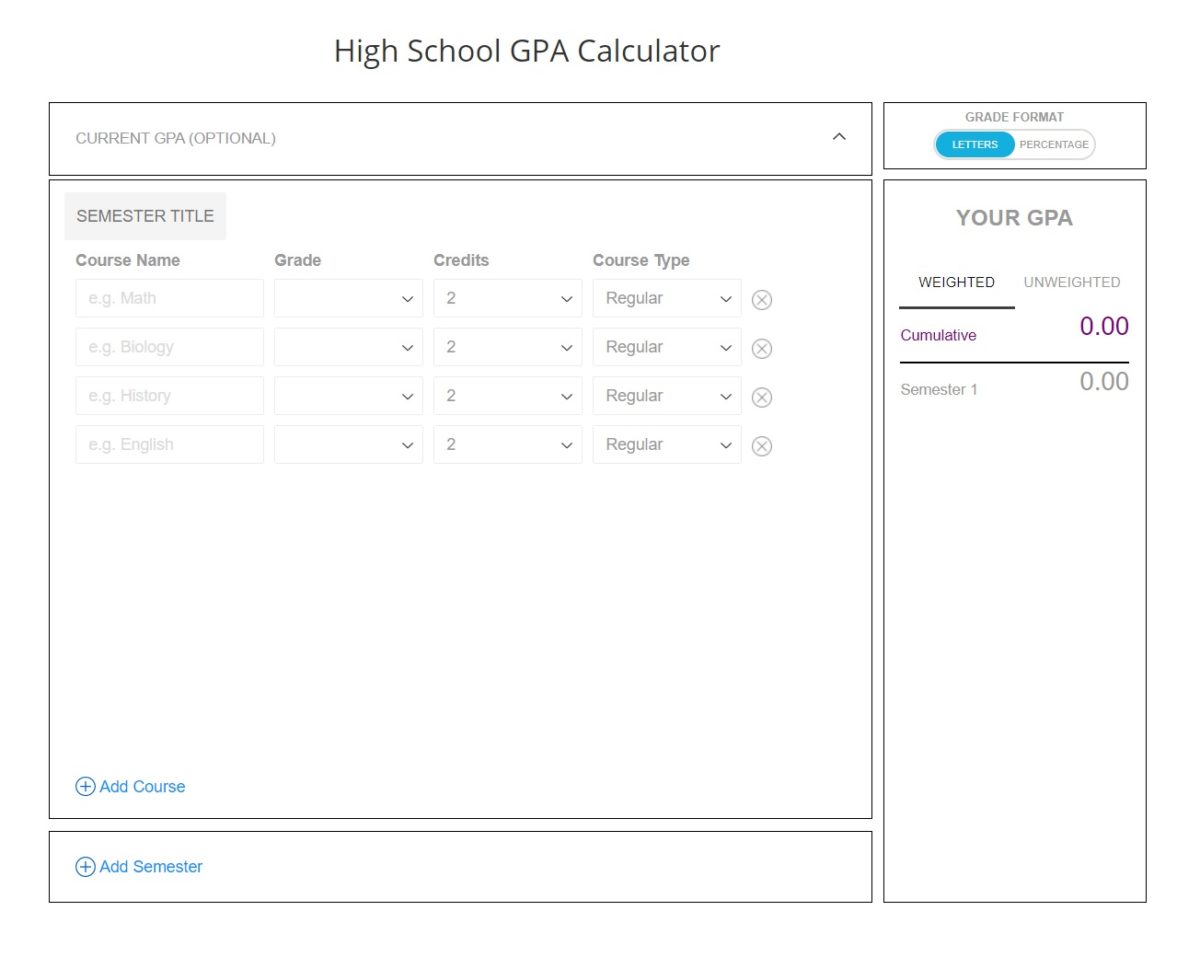Select the Weighted GPA tab
The image size is (1200, 957).
956,282
